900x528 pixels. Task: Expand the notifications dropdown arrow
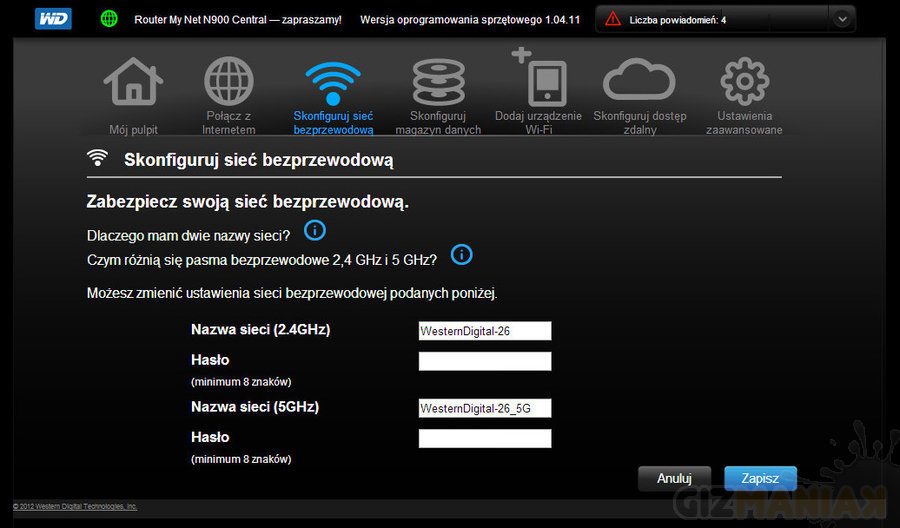(842, 19)
